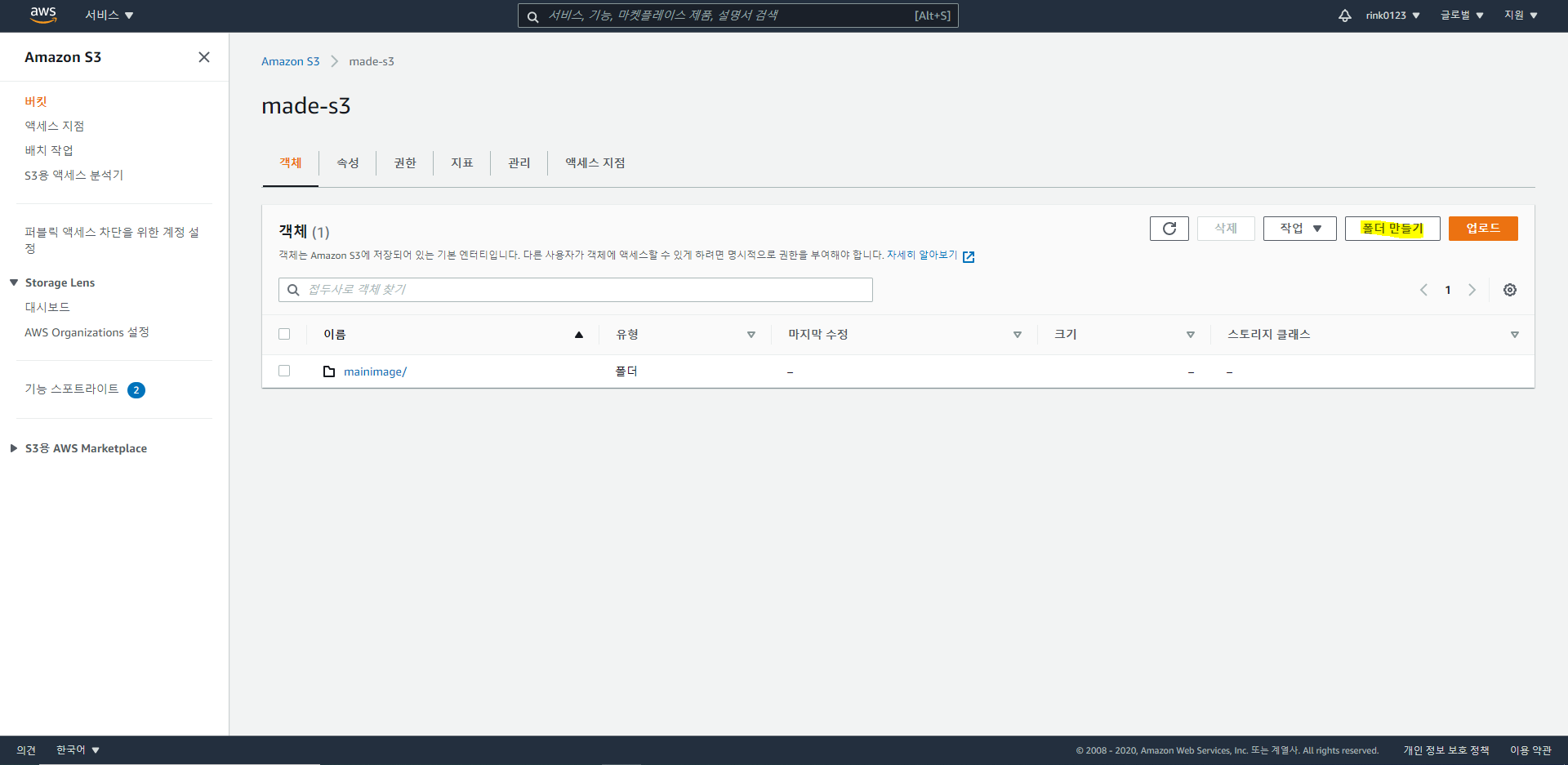
Task: Open 개인 정보 보호 정책 link
Action: [x=1446, y=750]
